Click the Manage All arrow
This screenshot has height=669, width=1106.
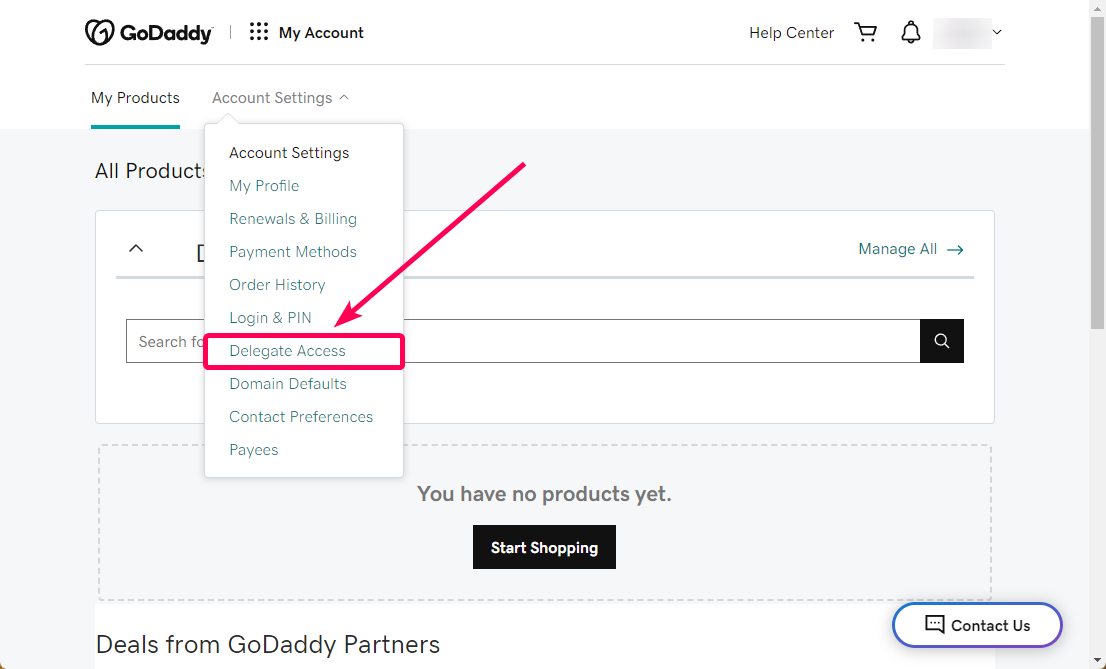(x=955, y=250)
